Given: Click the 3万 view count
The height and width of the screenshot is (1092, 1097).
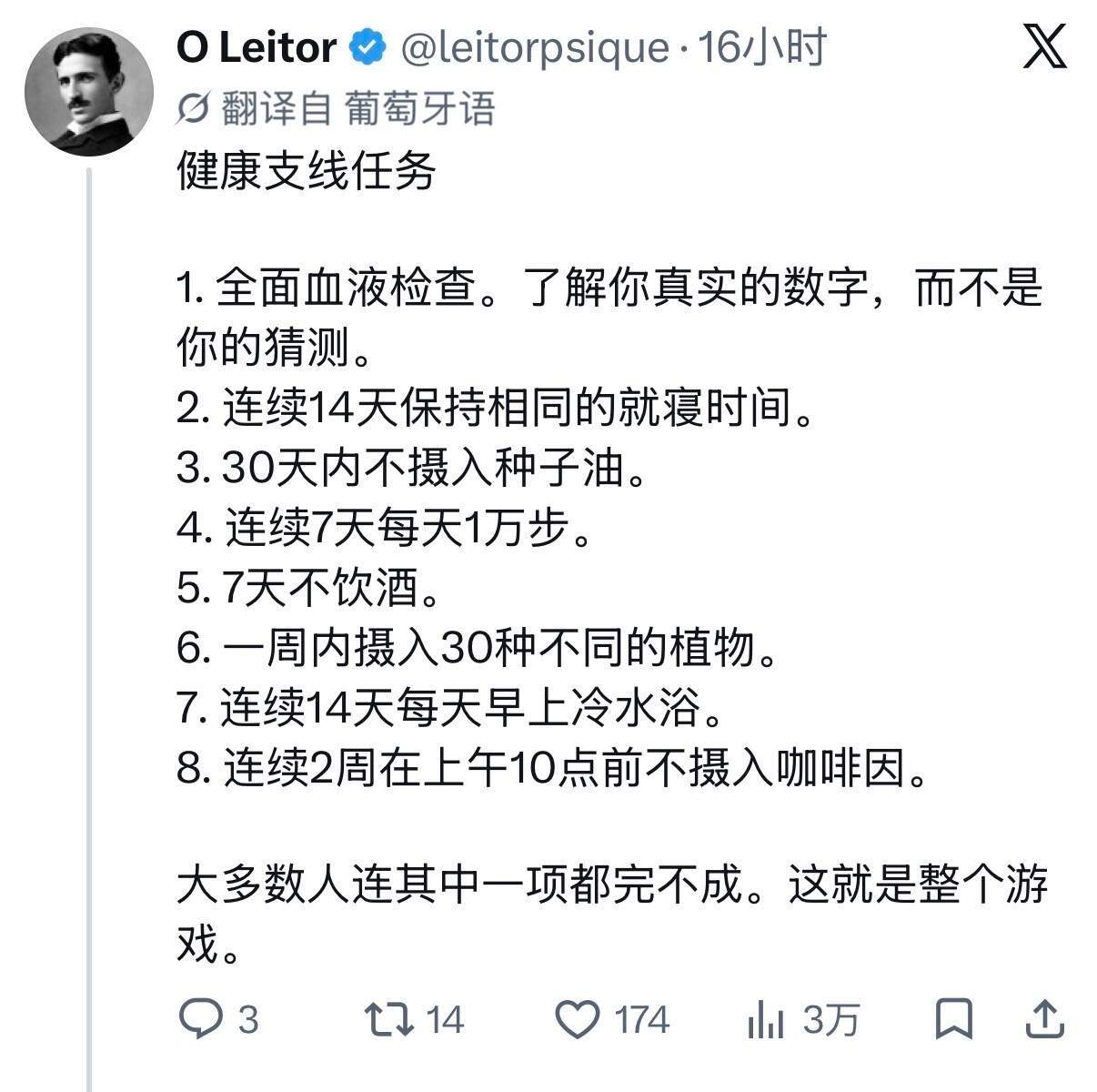Looking at the screenshot, I should coord(830,1020).
